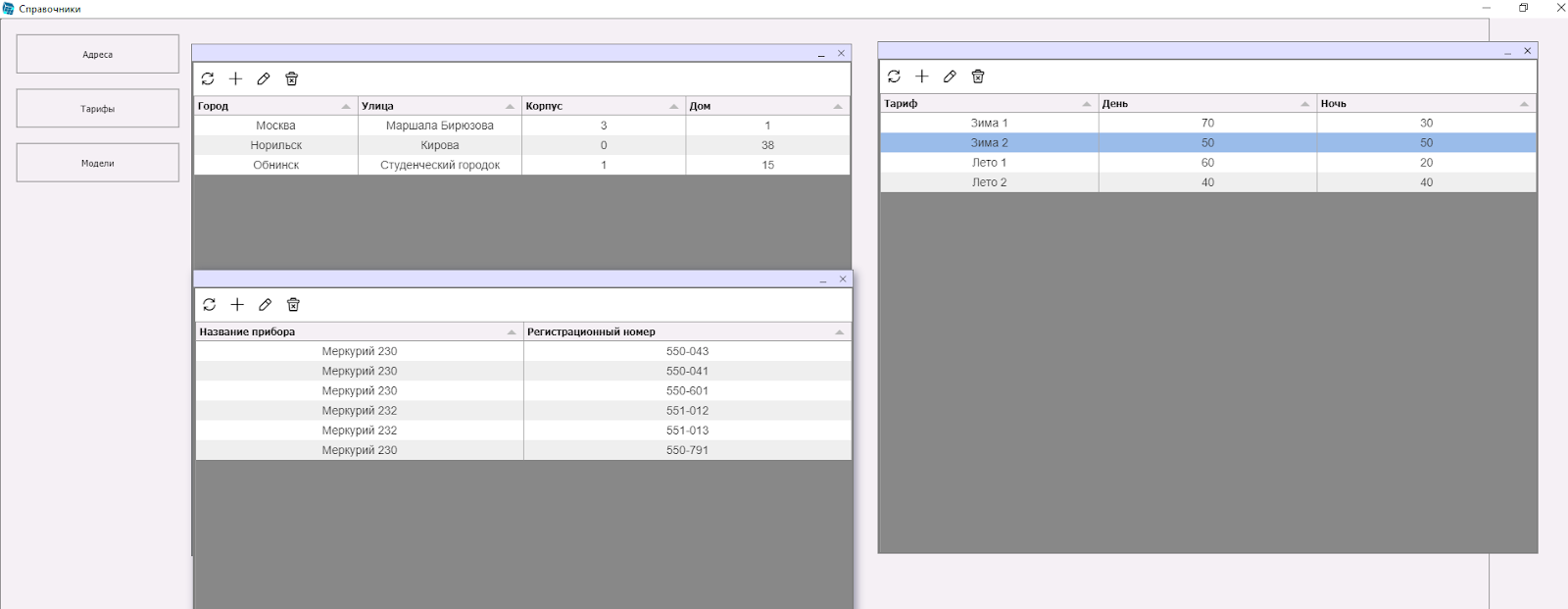Open the Тарифы directory

pyautogui.click(x=97, y=109)
